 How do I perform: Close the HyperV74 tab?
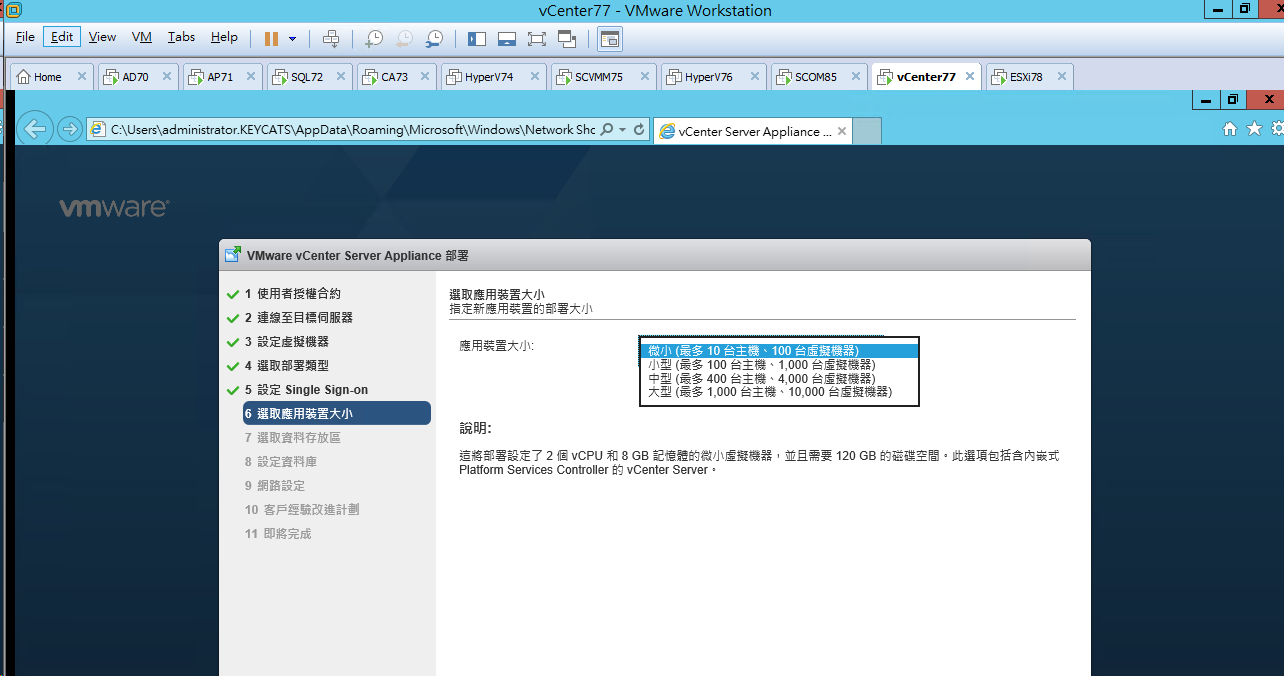[x=533, y=77]
